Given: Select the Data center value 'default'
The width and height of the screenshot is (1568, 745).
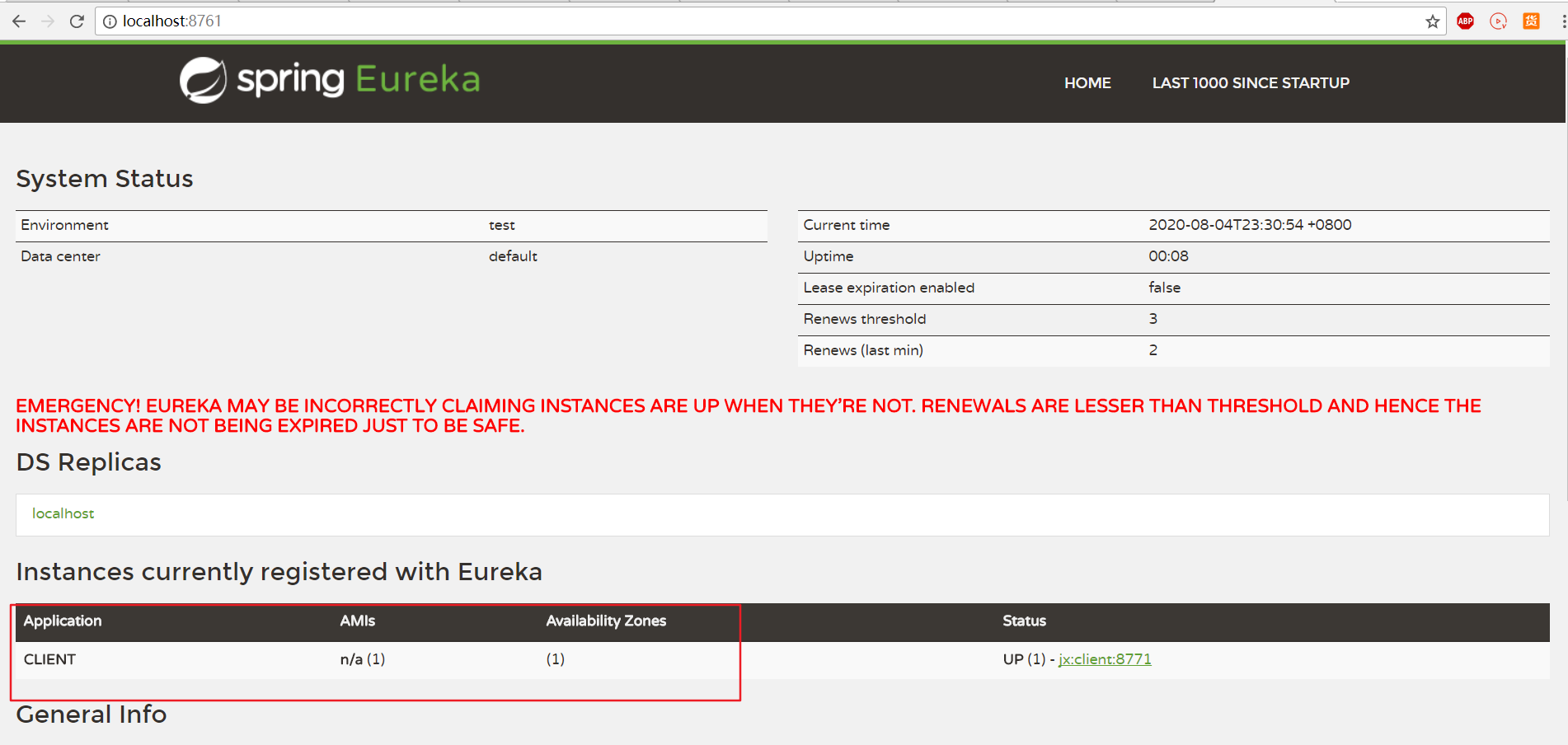Looking at the screenshot, I should [x=513, y=256].
